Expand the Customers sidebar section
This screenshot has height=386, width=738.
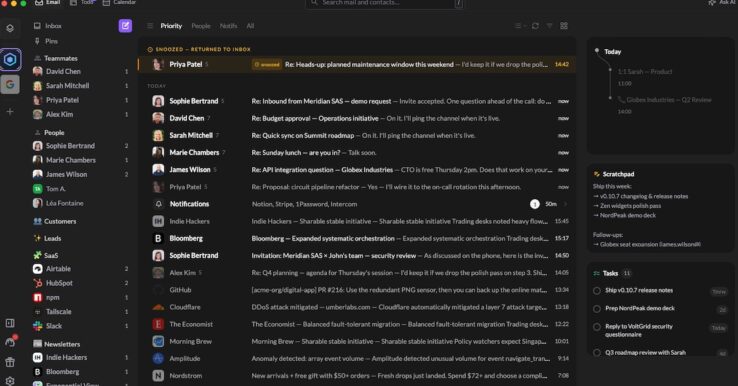55,221
